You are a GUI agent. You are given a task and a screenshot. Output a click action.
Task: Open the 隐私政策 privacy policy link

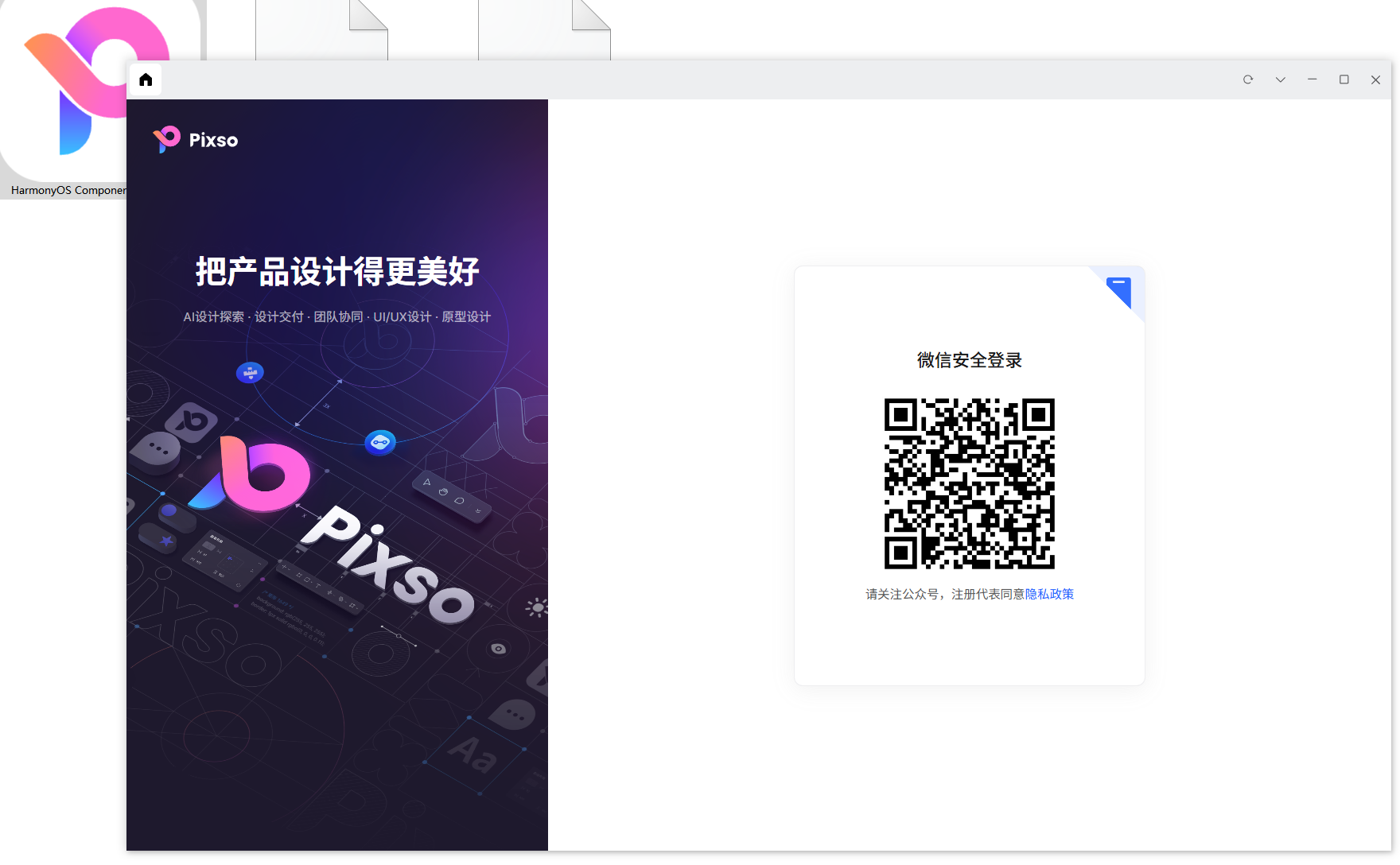tap(1049, 594)
